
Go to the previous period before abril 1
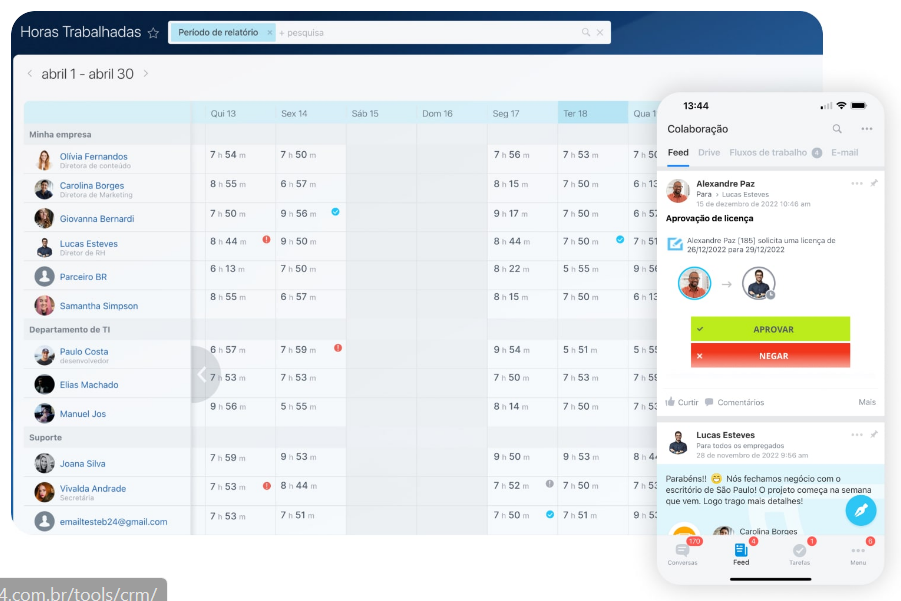tap(29, 74)
